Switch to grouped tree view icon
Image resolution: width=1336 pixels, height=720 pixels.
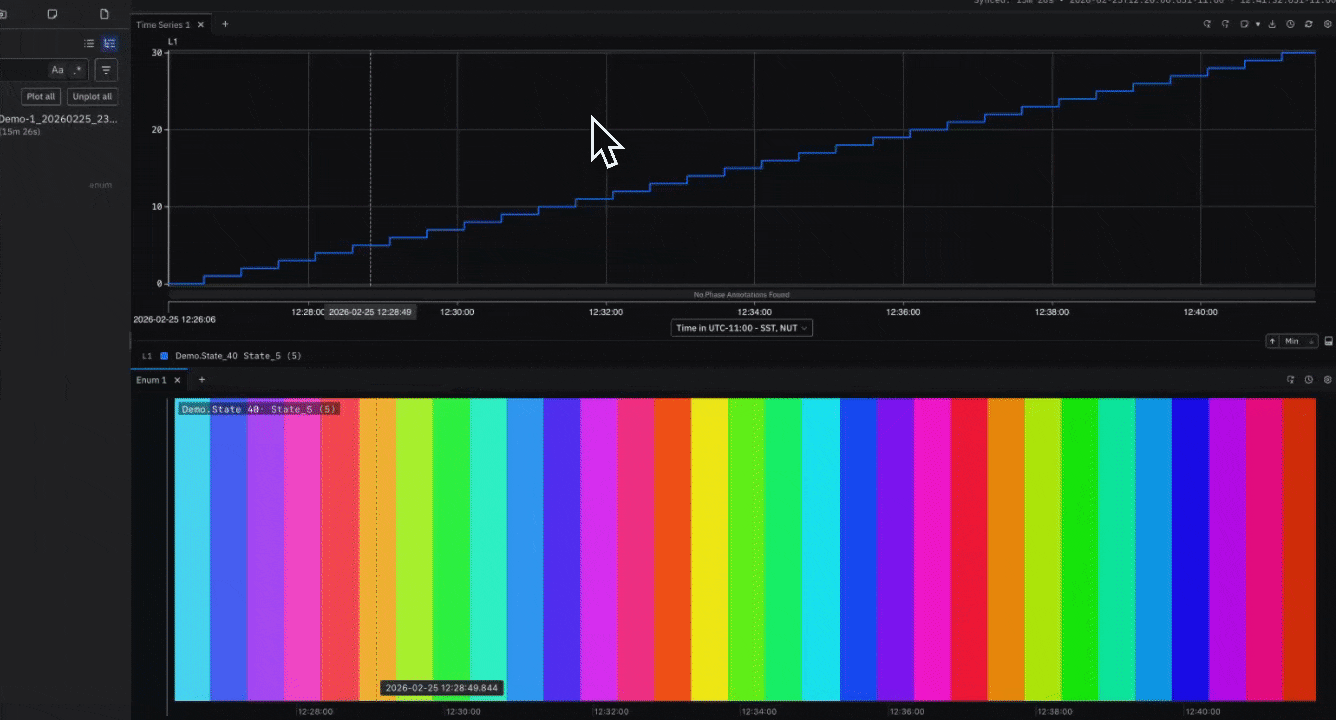coord(109,43)
